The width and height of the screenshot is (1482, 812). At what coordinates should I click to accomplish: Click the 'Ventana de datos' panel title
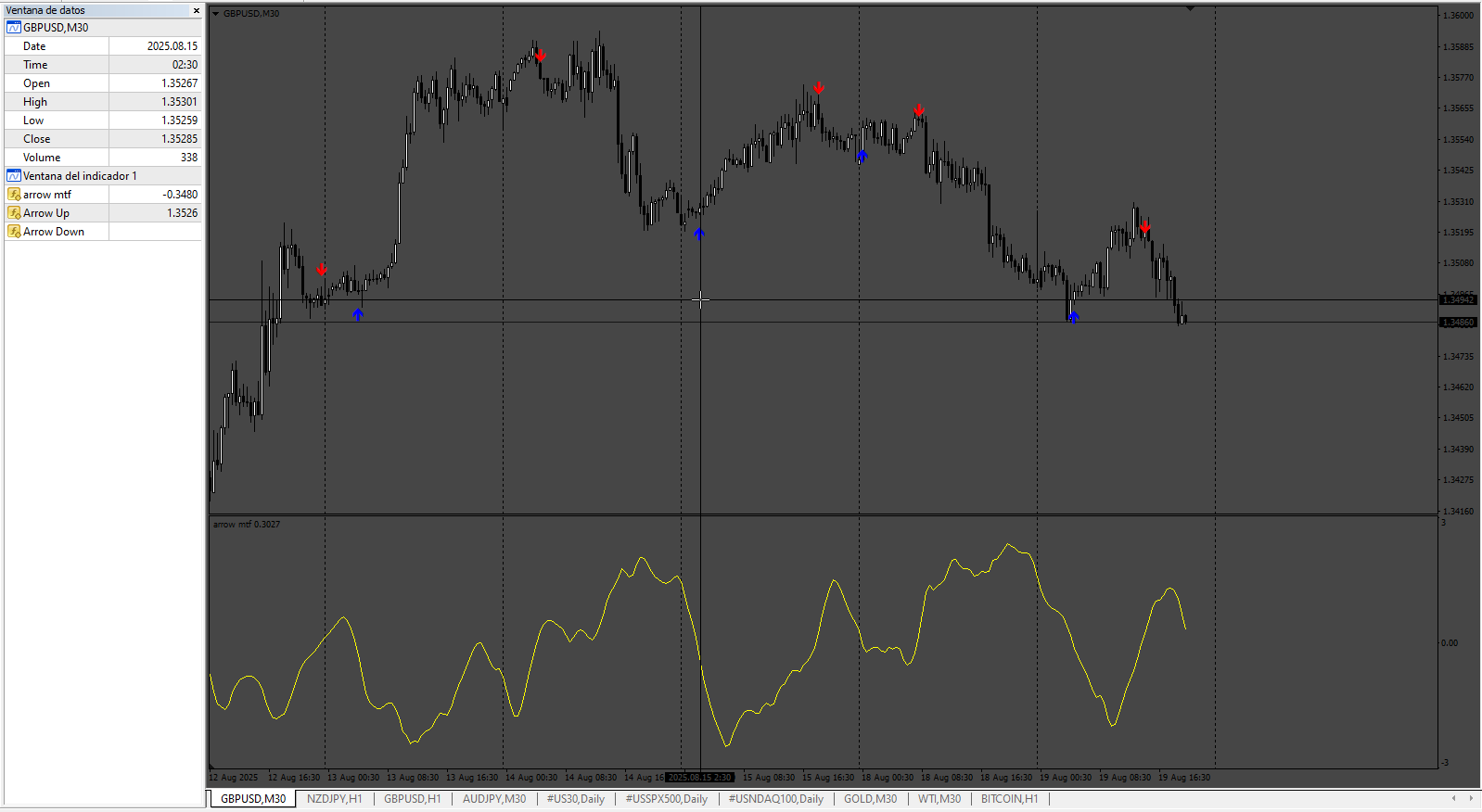(45, 10)
